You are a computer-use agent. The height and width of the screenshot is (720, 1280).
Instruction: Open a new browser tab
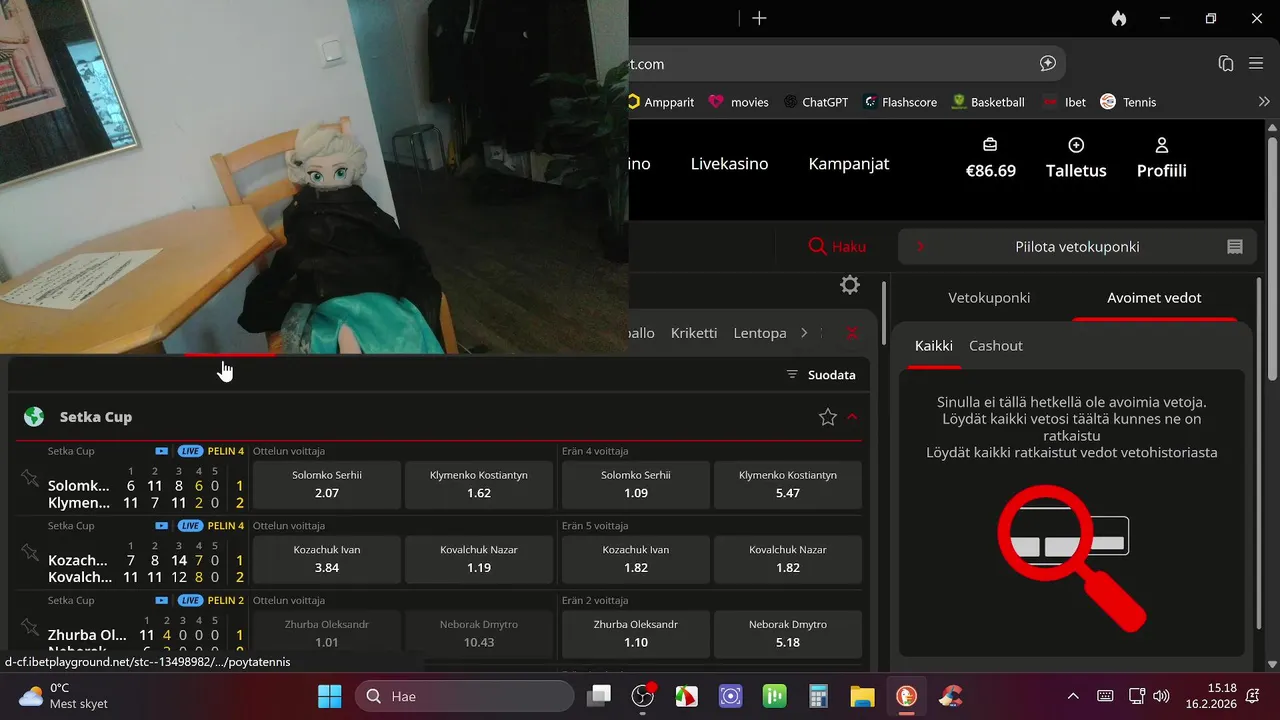click(759, 18)
